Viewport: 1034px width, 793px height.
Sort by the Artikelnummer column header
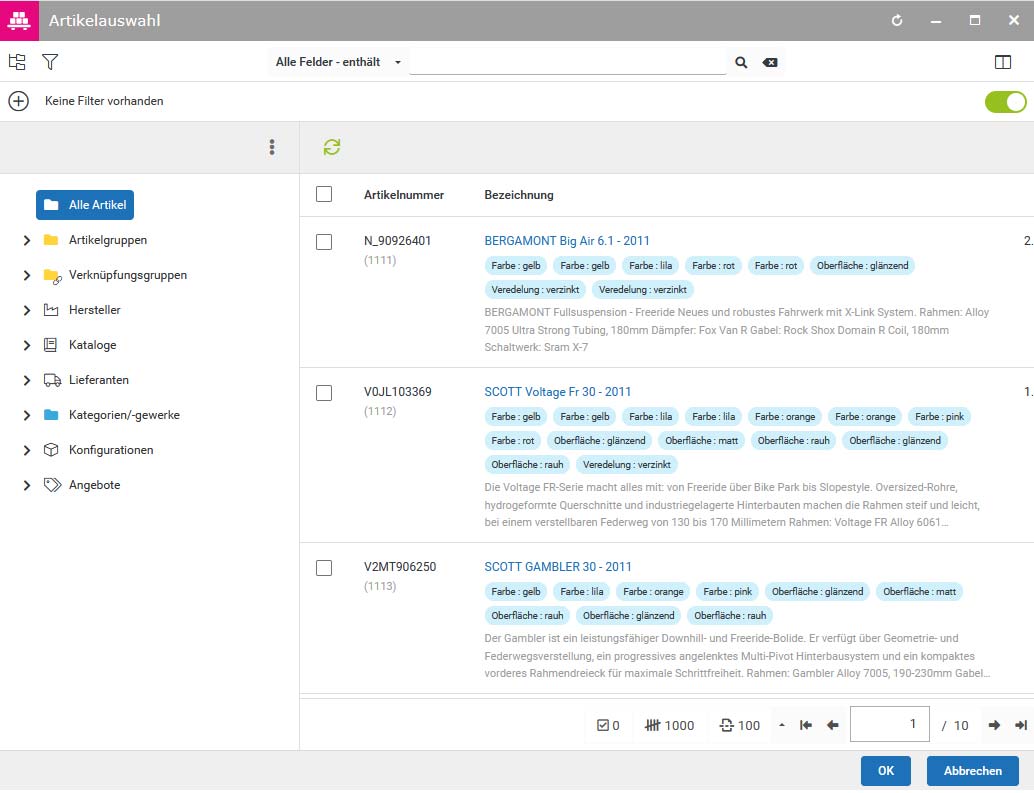point(404,194)
